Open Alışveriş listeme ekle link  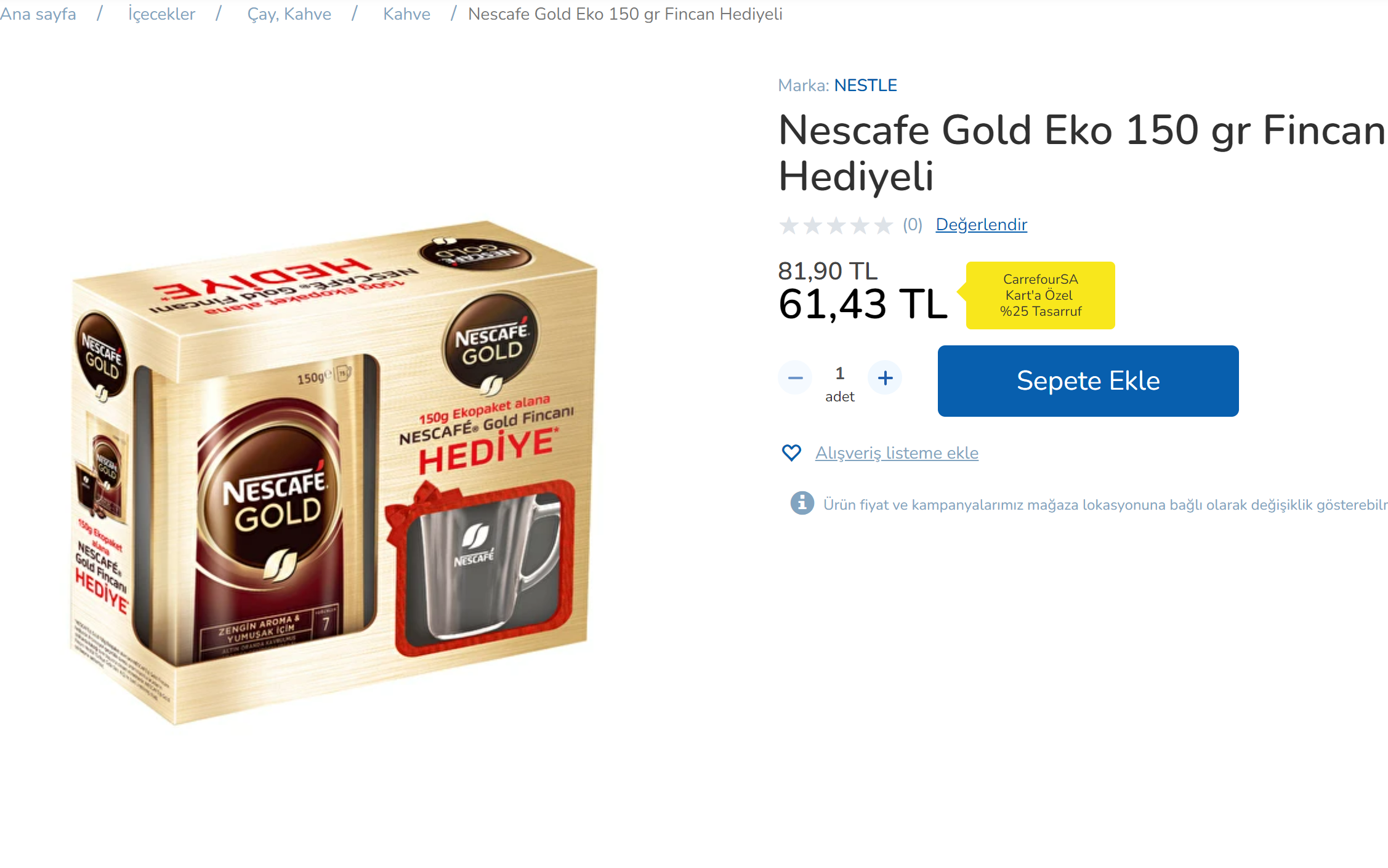point(896,453)
